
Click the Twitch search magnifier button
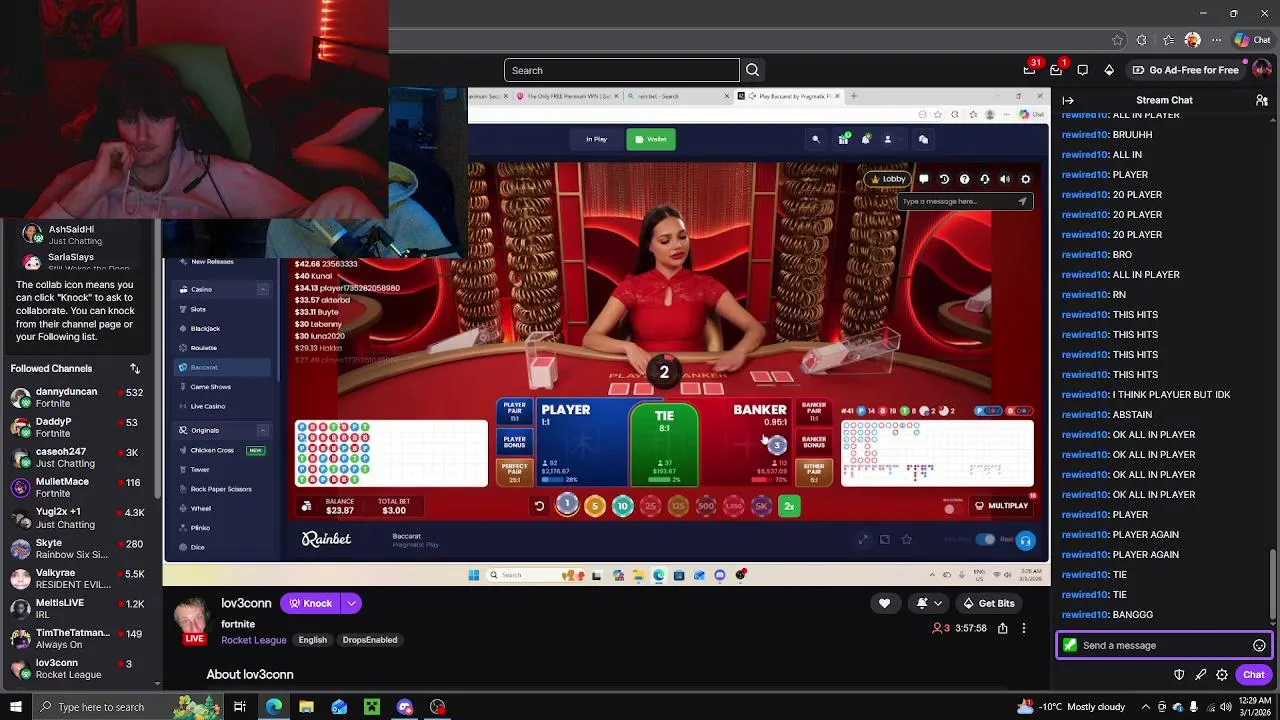753,70
